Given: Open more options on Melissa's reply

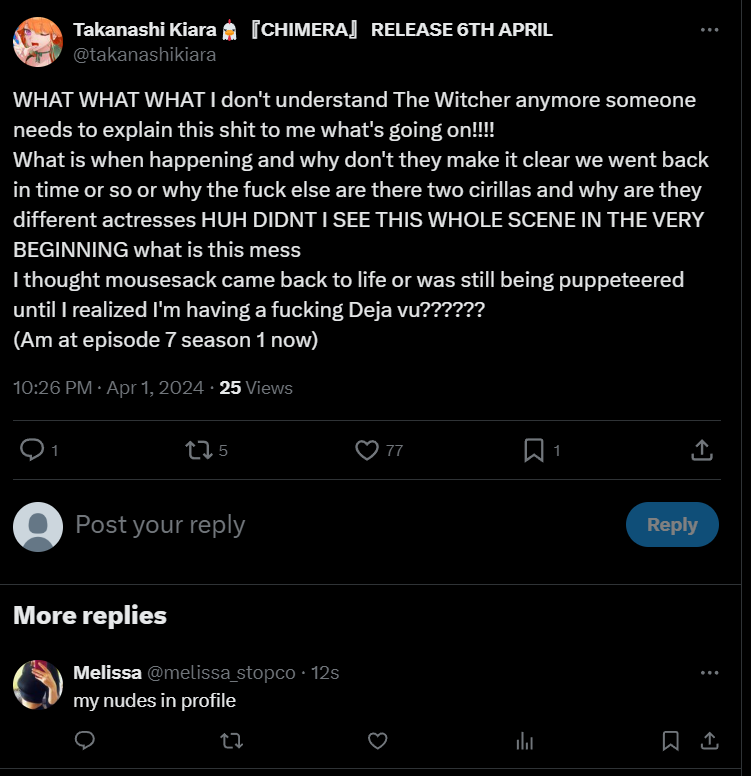Looking at the screenshot, I should [709, 673].
